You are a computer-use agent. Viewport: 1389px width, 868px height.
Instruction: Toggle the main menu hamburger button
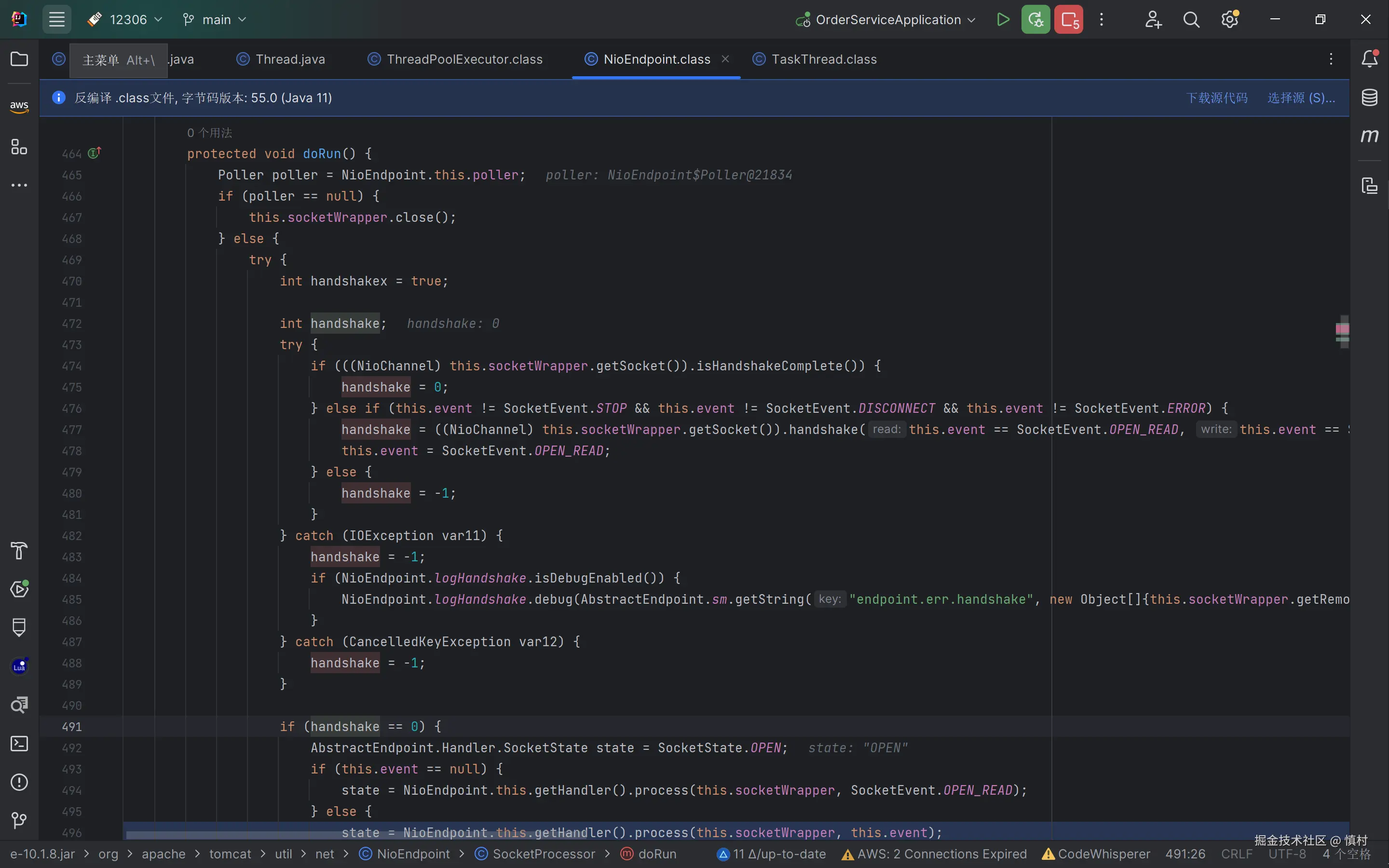pos(56,19)
